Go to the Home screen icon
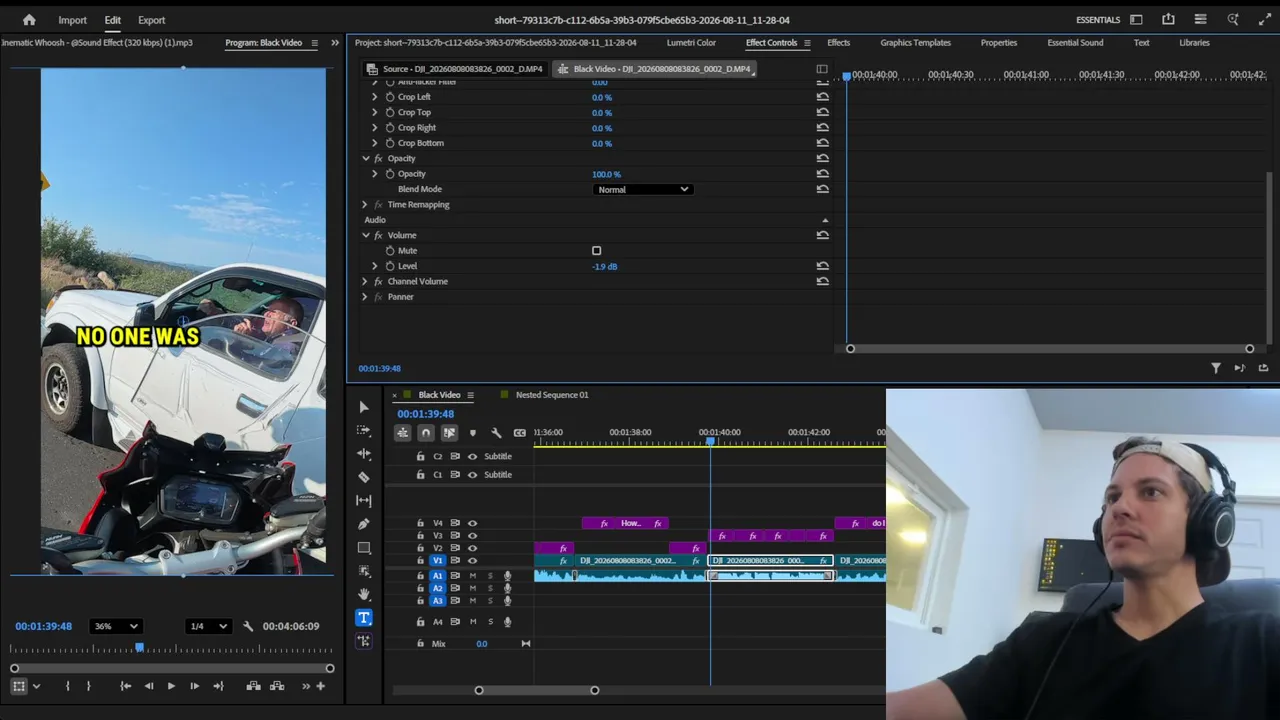The height and width of the screenshot is (720, 1280). (29, 20)
